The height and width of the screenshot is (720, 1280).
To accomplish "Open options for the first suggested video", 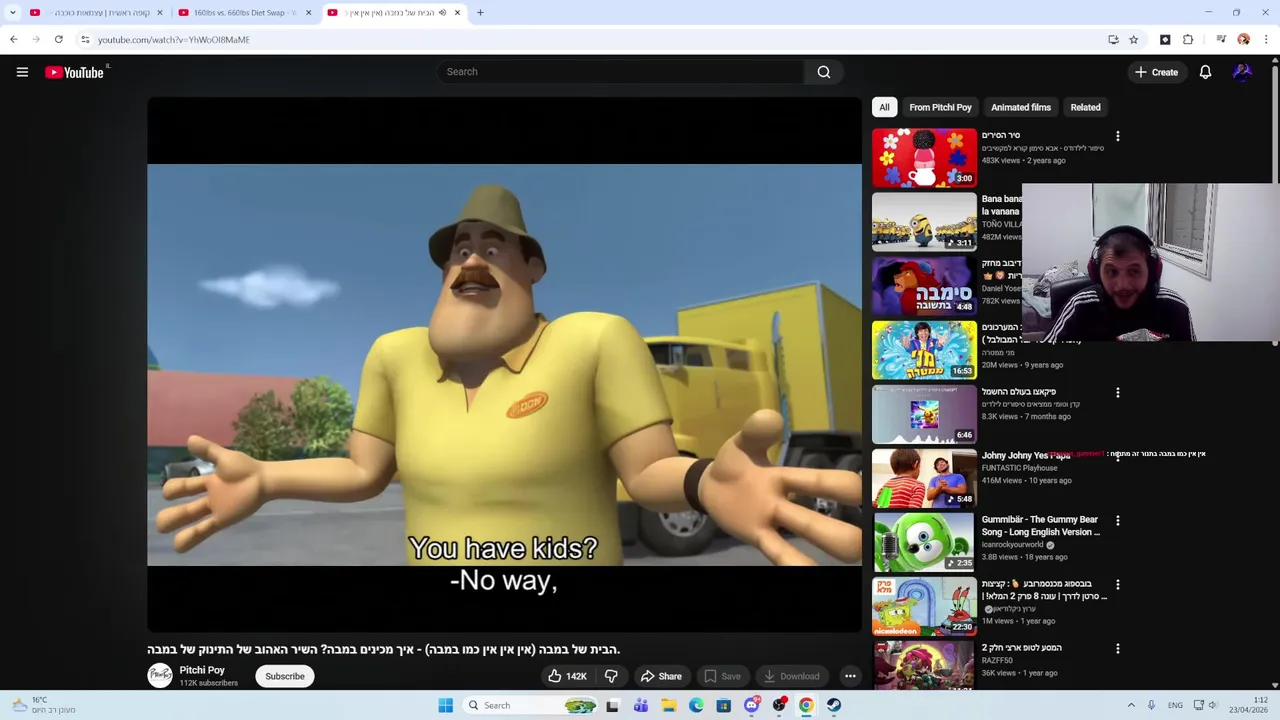I will click(x=1118, y=136).
